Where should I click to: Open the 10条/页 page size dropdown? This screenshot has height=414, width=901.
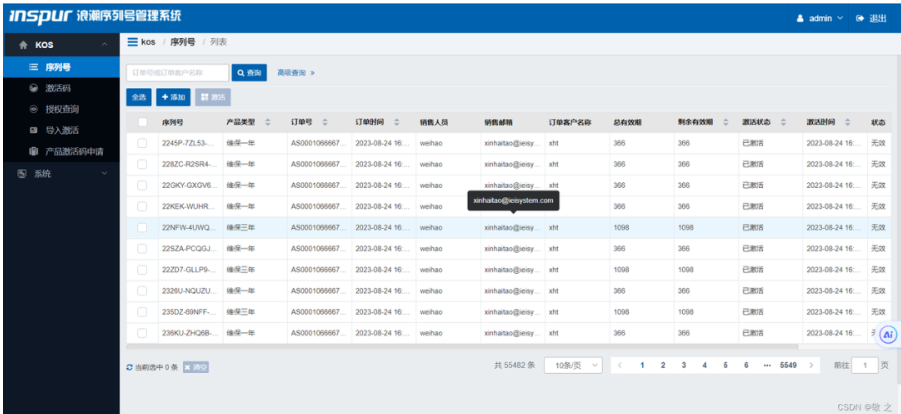pos(574,366)
